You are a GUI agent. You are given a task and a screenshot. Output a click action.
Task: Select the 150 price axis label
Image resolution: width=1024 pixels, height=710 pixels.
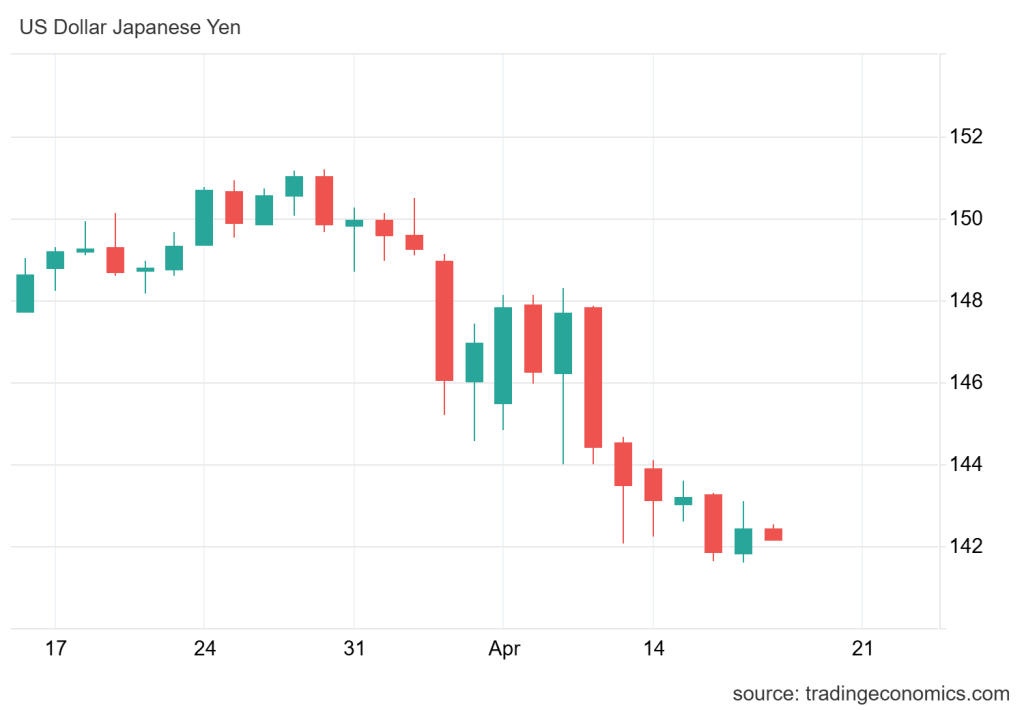click(x=967, y=219)
